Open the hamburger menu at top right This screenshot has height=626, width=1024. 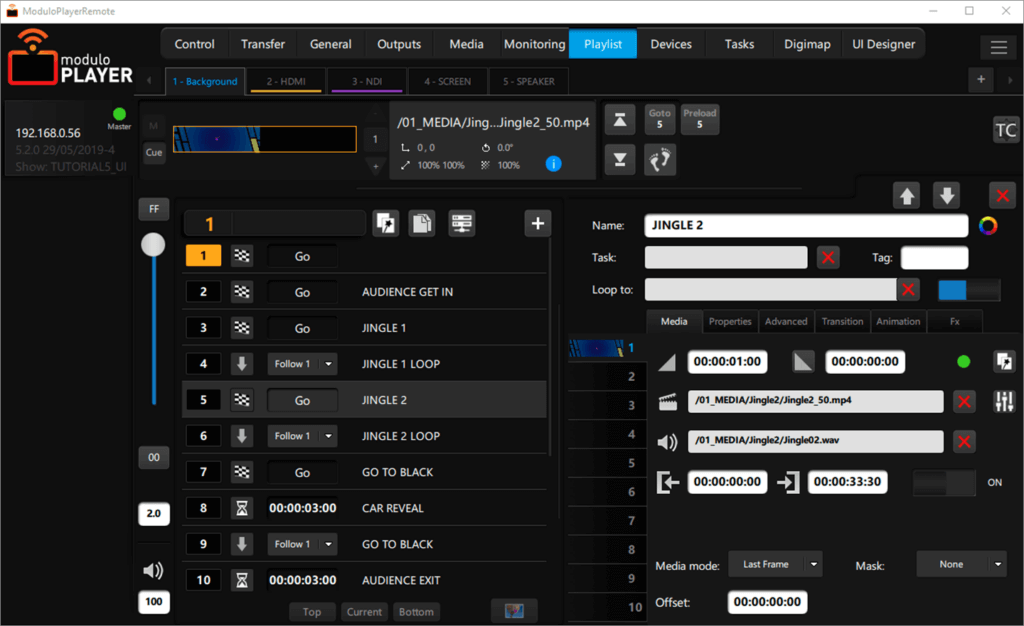coord(999,45)
